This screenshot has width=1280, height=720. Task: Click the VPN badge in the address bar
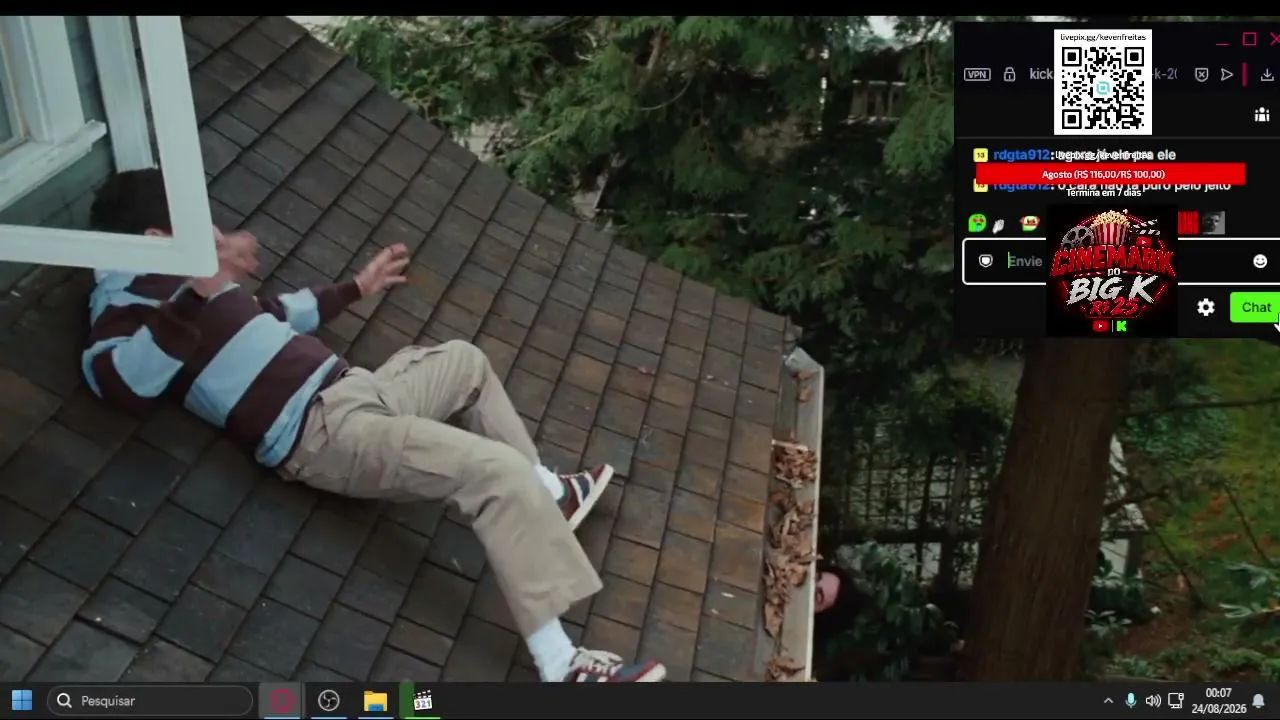(x=977, y=74)
